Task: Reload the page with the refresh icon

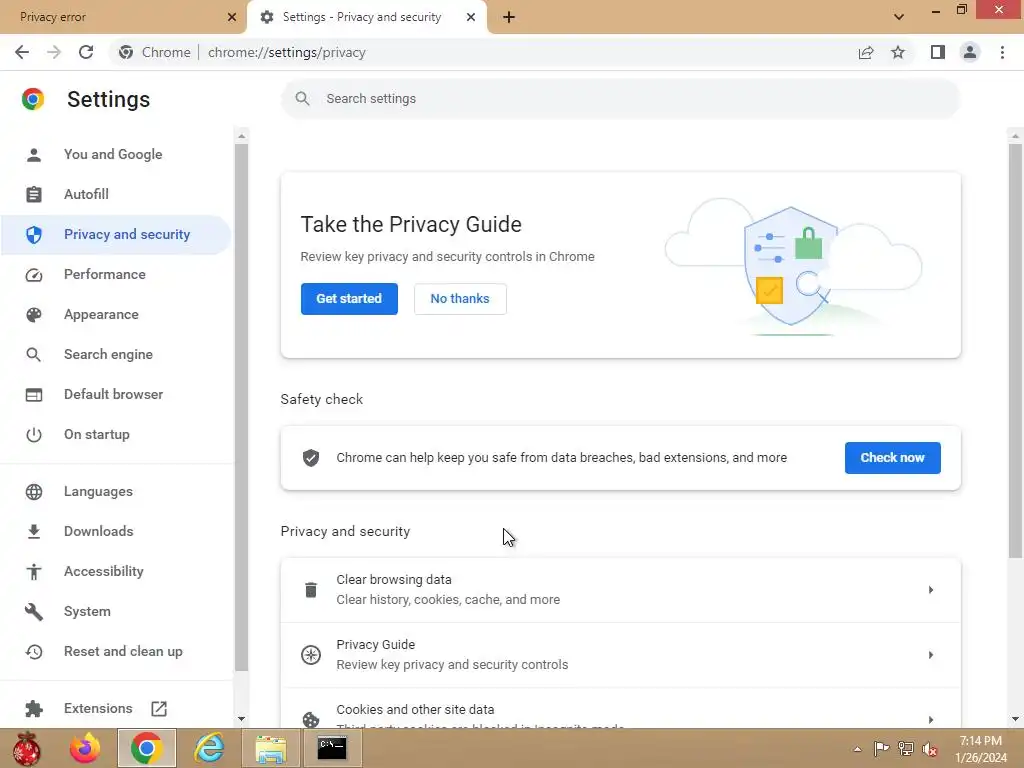Action: pos(86,52)
